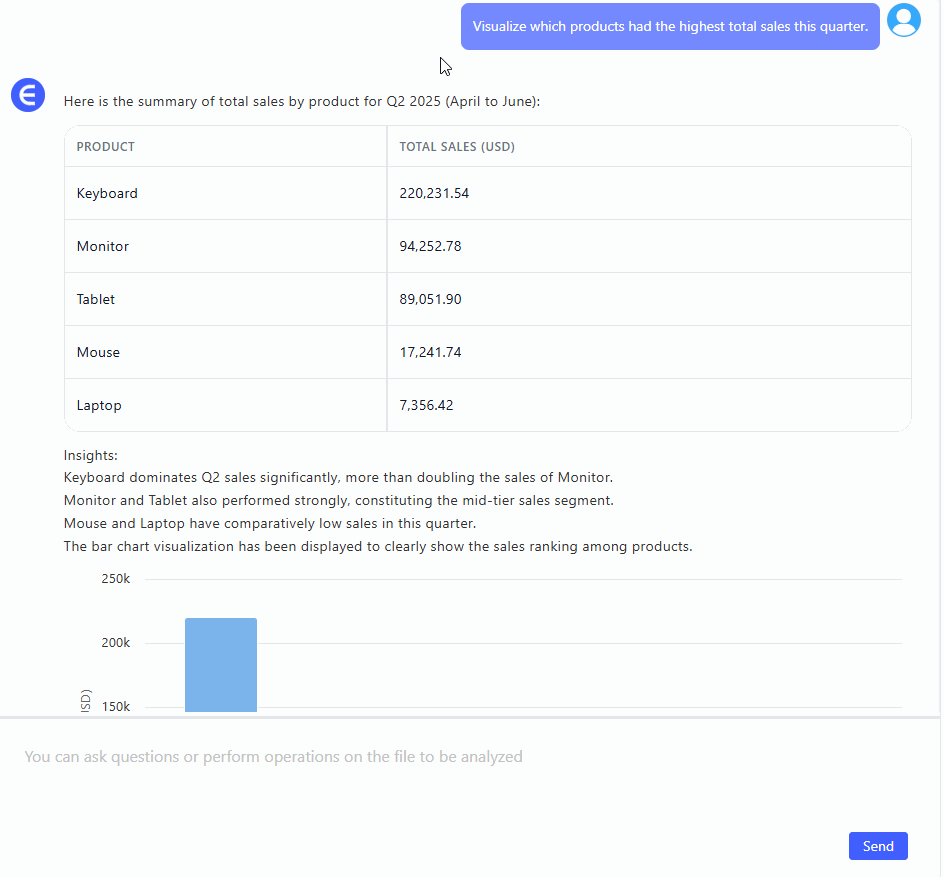Select the Mouse product cell

click(98, 352)
